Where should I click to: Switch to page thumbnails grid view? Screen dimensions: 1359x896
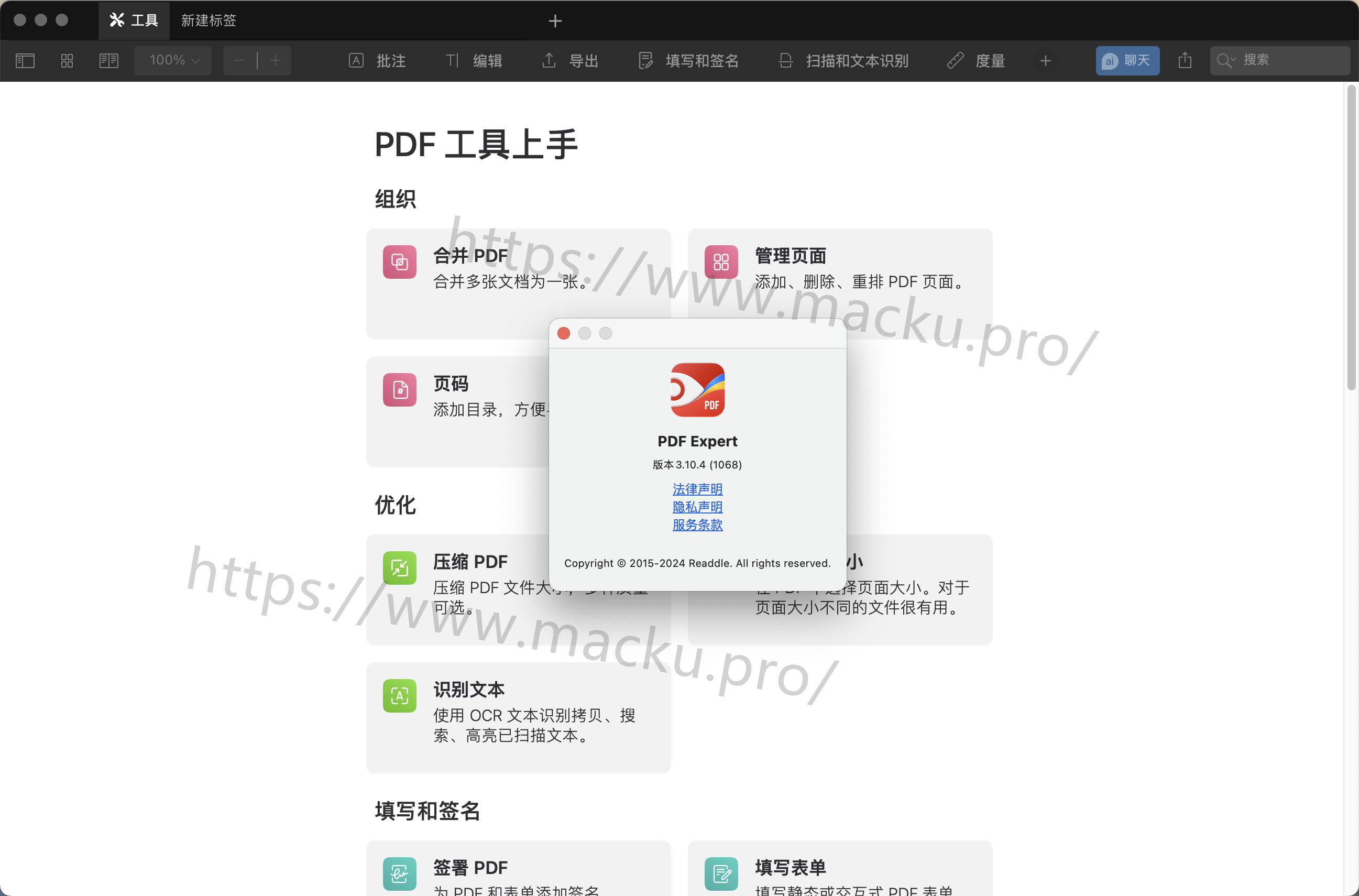[x=67, y=61]
